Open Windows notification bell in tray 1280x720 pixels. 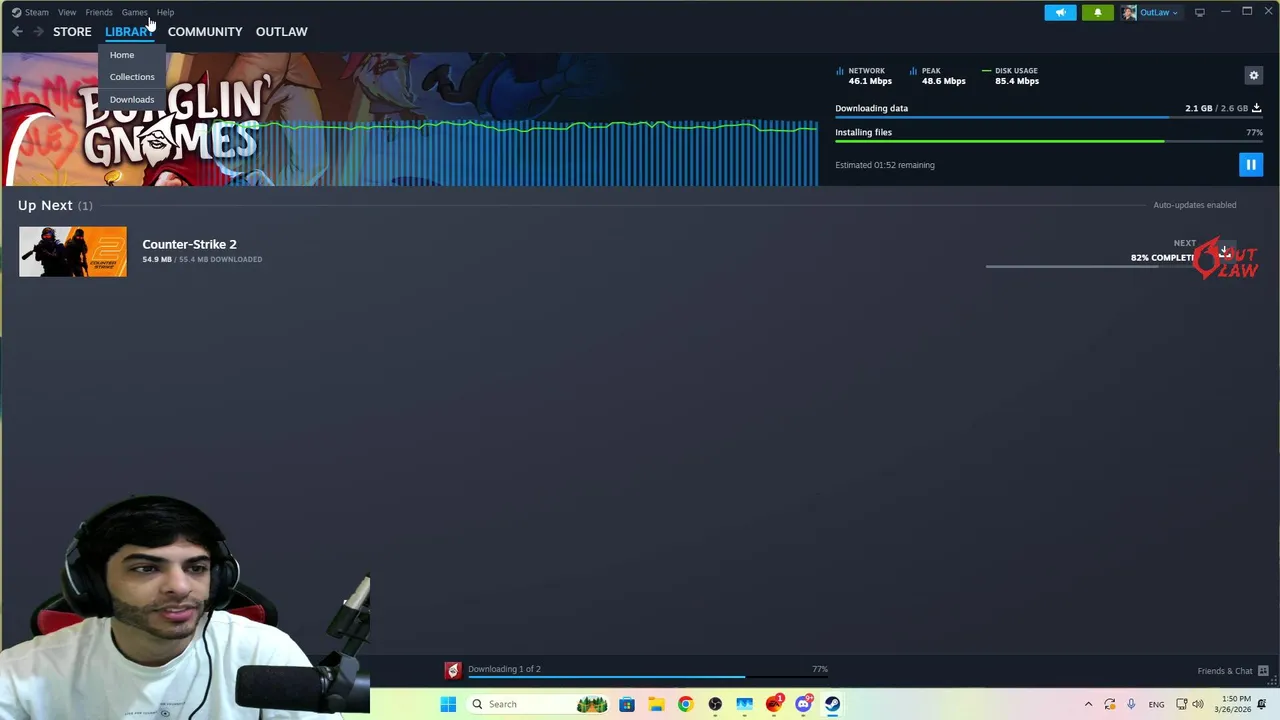[1262, 704]
